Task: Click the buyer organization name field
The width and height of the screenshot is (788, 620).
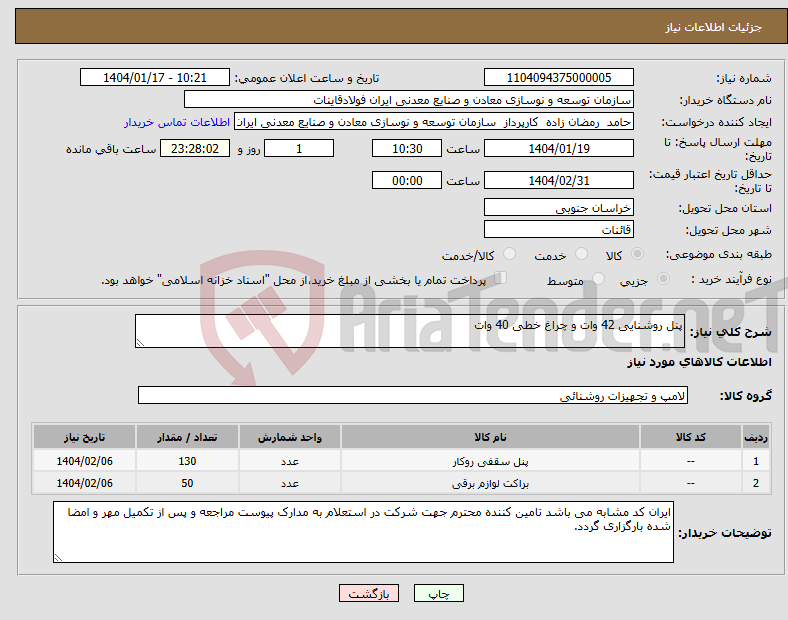Action: pyautogui.click(x=409, y=99)
